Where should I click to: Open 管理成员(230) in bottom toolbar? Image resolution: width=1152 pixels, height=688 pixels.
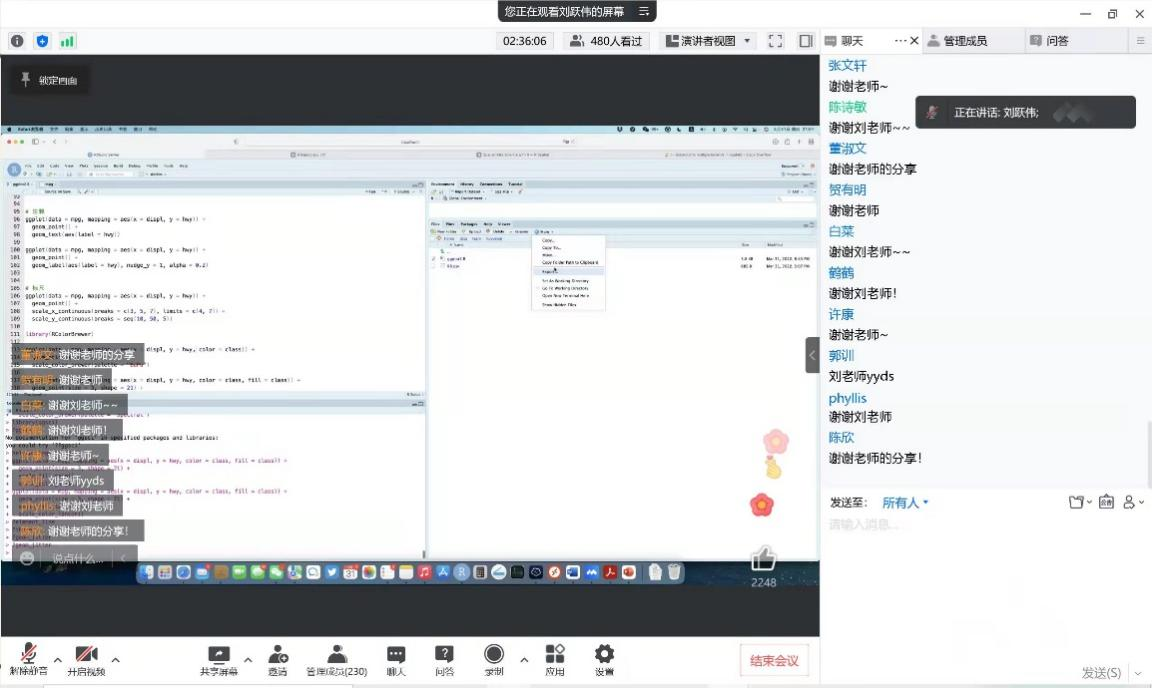[x=337, y=658]
